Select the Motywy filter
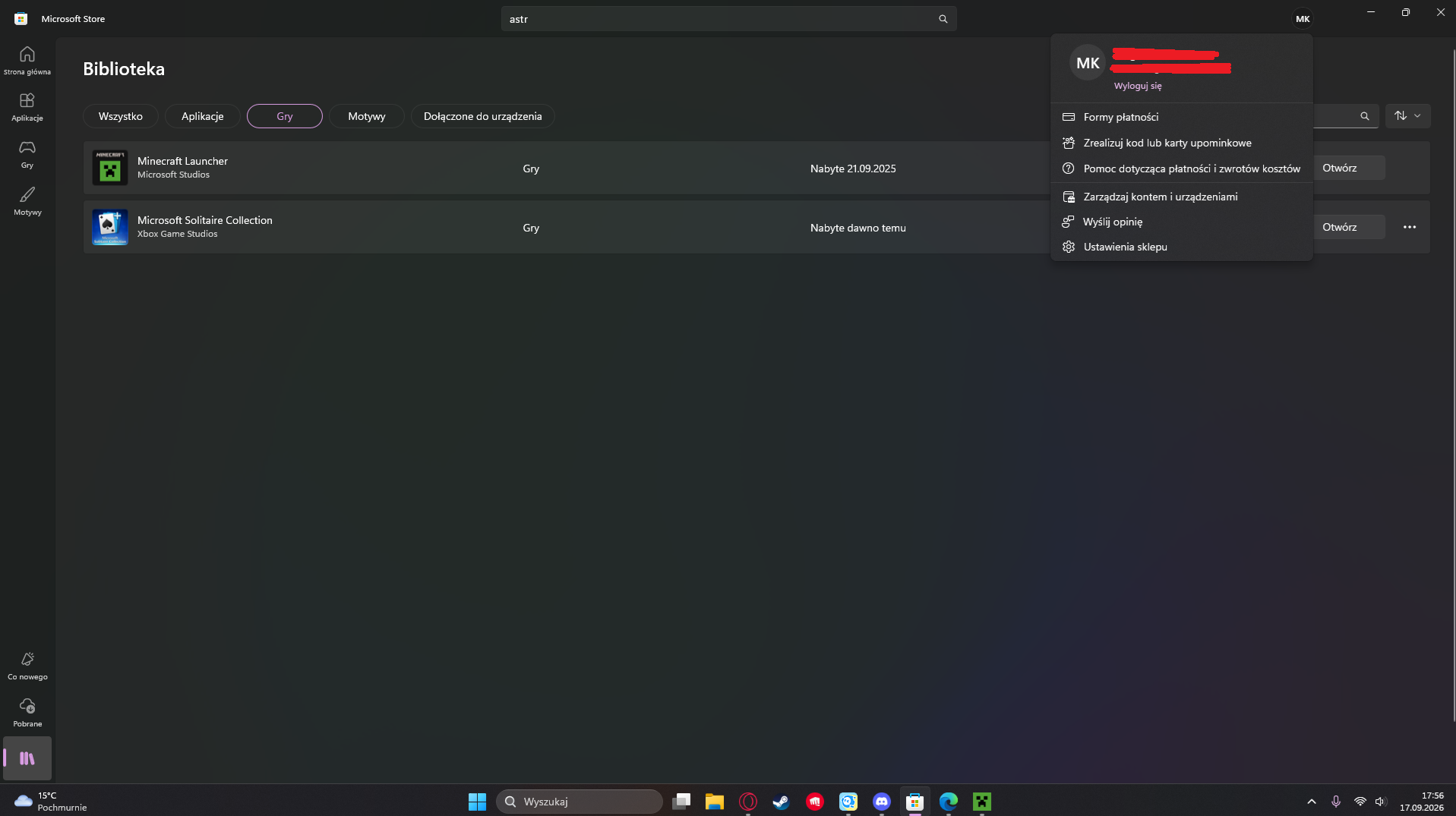Image resolution: width=1456 pixels, height=816 pixels. pos(367,116)
